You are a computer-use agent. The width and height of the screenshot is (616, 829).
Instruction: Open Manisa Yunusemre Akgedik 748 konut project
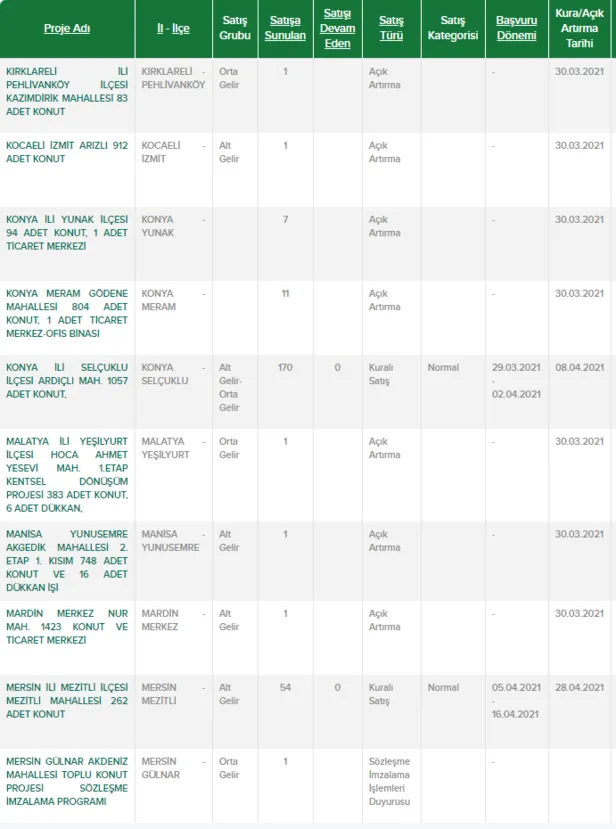tap(67, 560)
